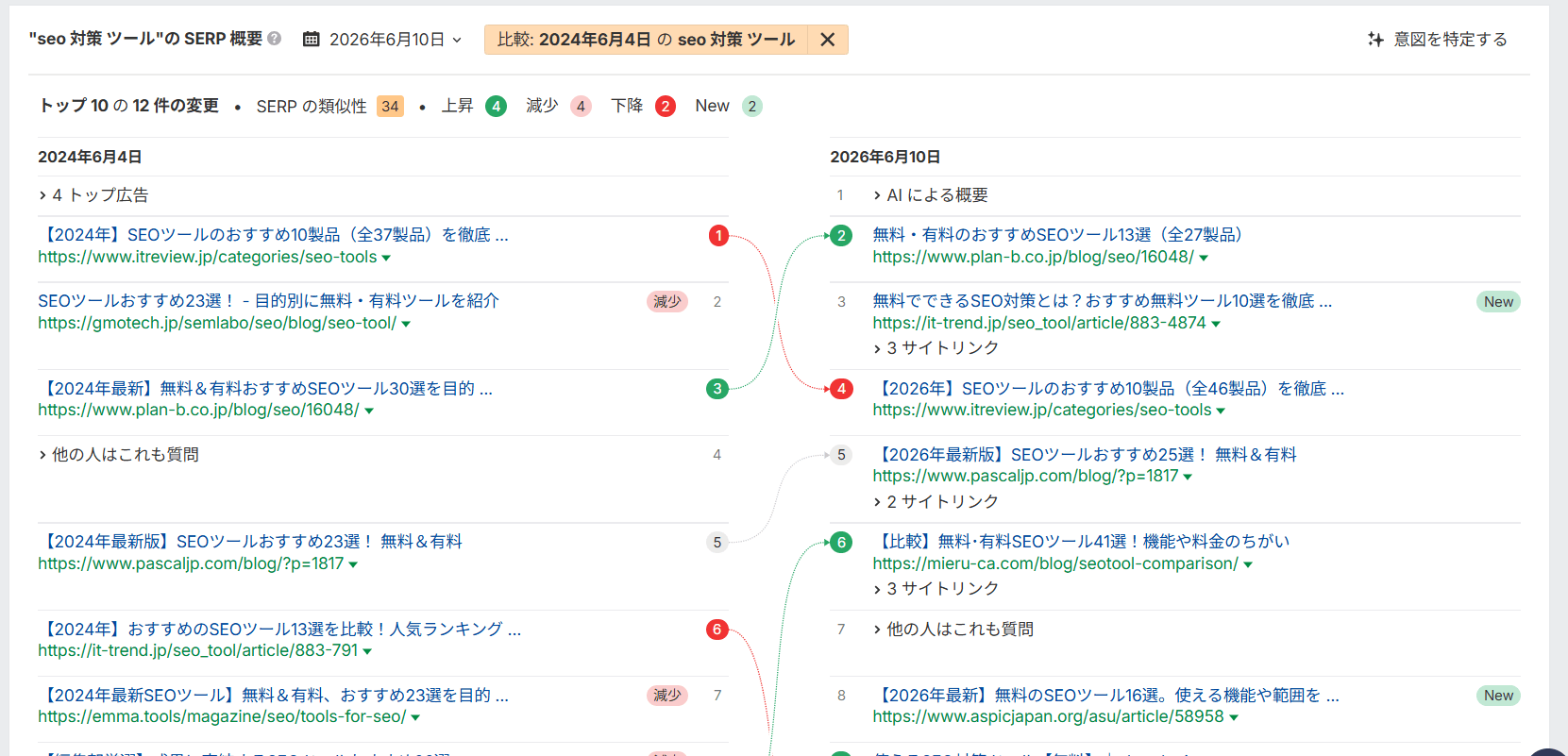
Task: Expand 他の人はこれも質問 in 2024 column
Action: [119, 455]
